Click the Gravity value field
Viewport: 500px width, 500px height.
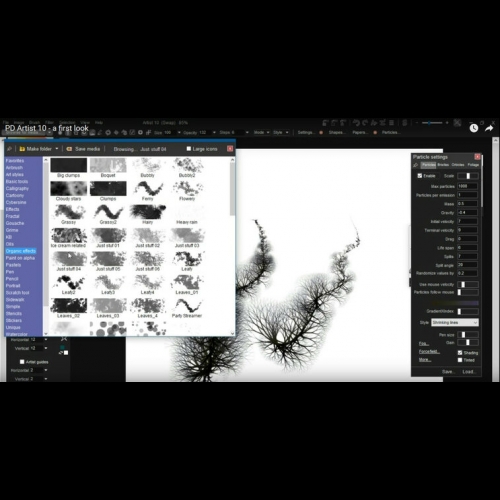[x=467, y=212]
